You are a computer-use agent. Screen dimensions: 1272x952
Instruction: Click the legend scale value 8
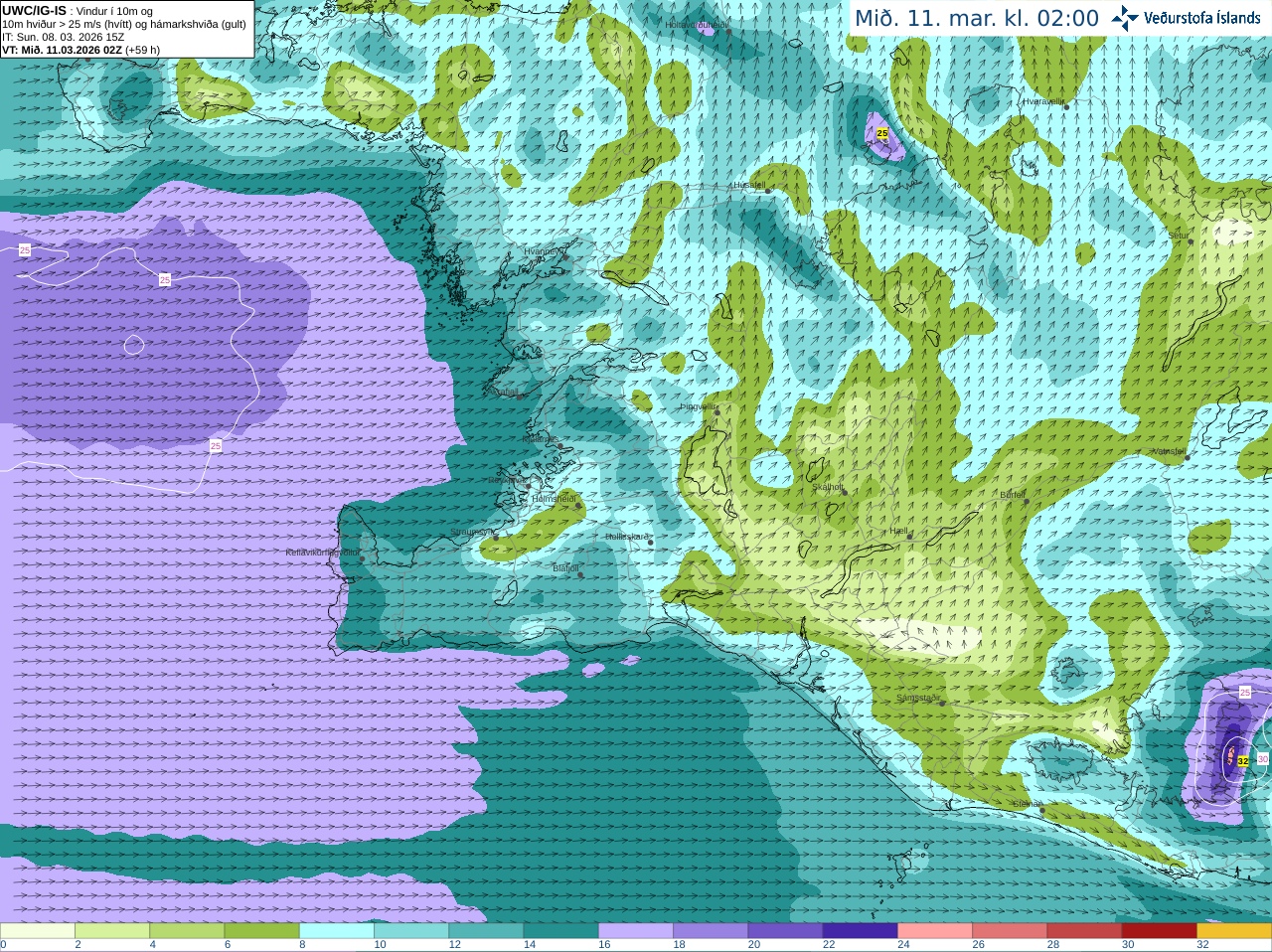pyautogui.click(x=303, y=945)
